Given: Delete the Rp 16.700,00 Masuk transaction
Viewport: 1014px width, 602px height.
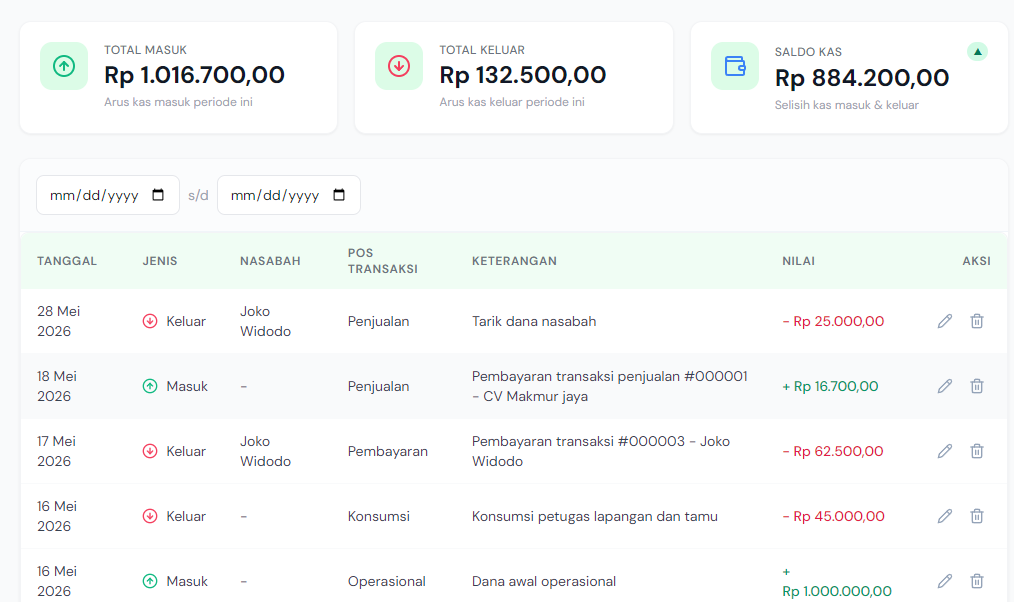Looking at the screenshot, I should [x=976, y=386].
